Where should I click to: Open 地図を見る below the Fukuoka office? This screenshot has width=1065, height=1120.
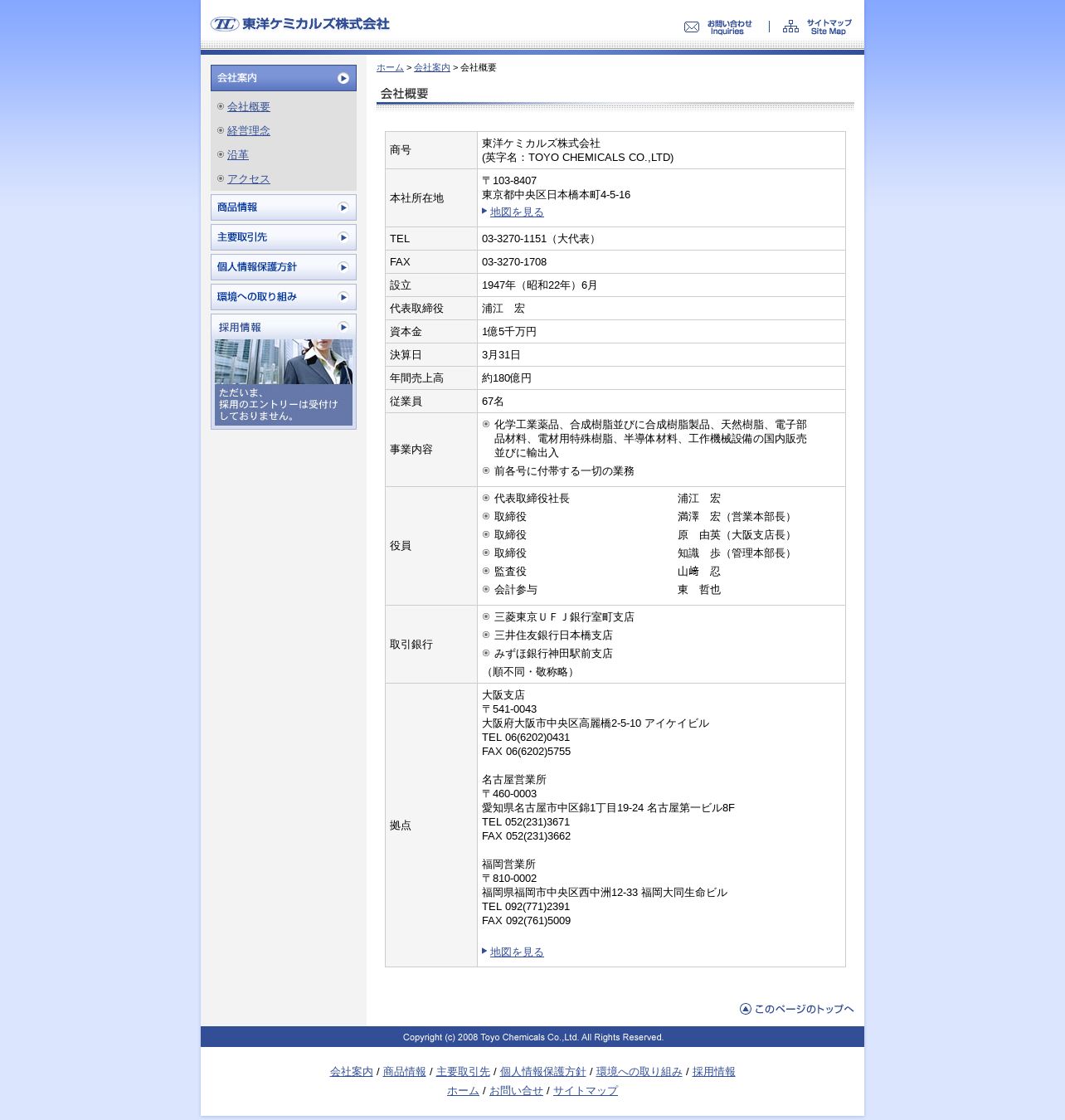(x=517, y=952)
